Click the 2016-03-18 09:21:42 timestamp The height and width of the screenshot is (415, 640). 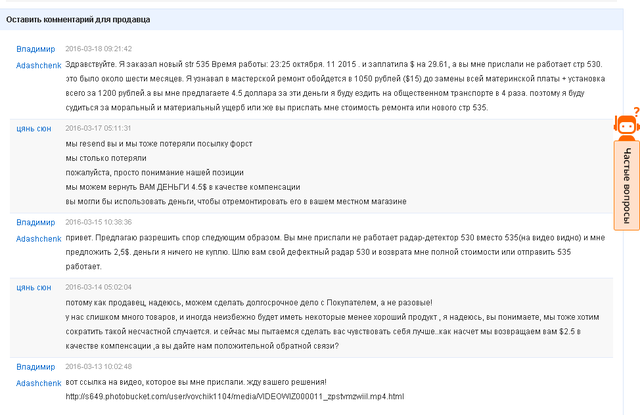coord(98,49)
